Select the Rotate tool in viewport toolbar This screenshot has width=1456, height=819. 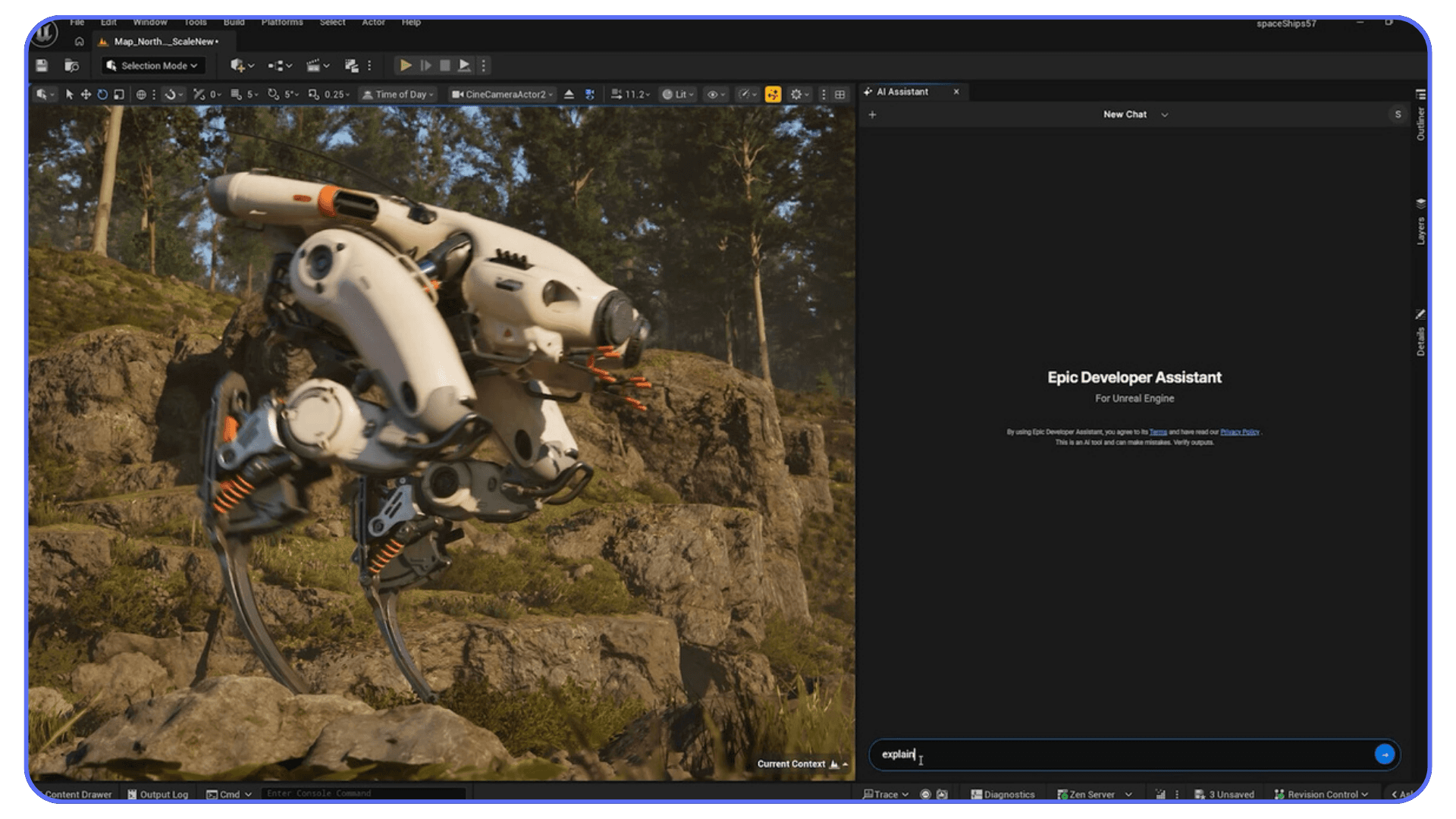[102, 95]
